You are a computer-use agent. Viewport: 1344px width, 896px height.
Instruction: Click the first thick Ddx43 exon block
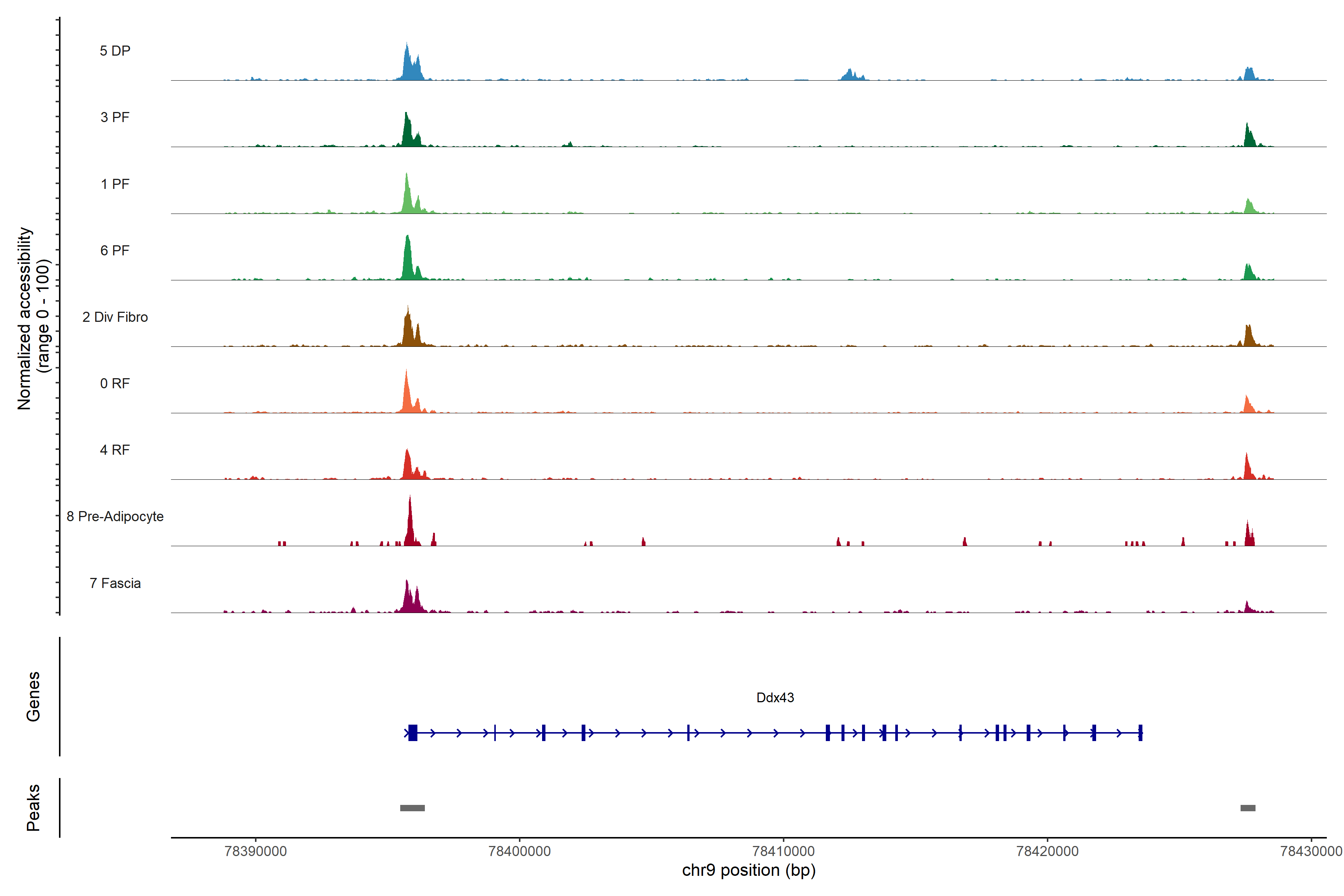click(x=413, y=732)
